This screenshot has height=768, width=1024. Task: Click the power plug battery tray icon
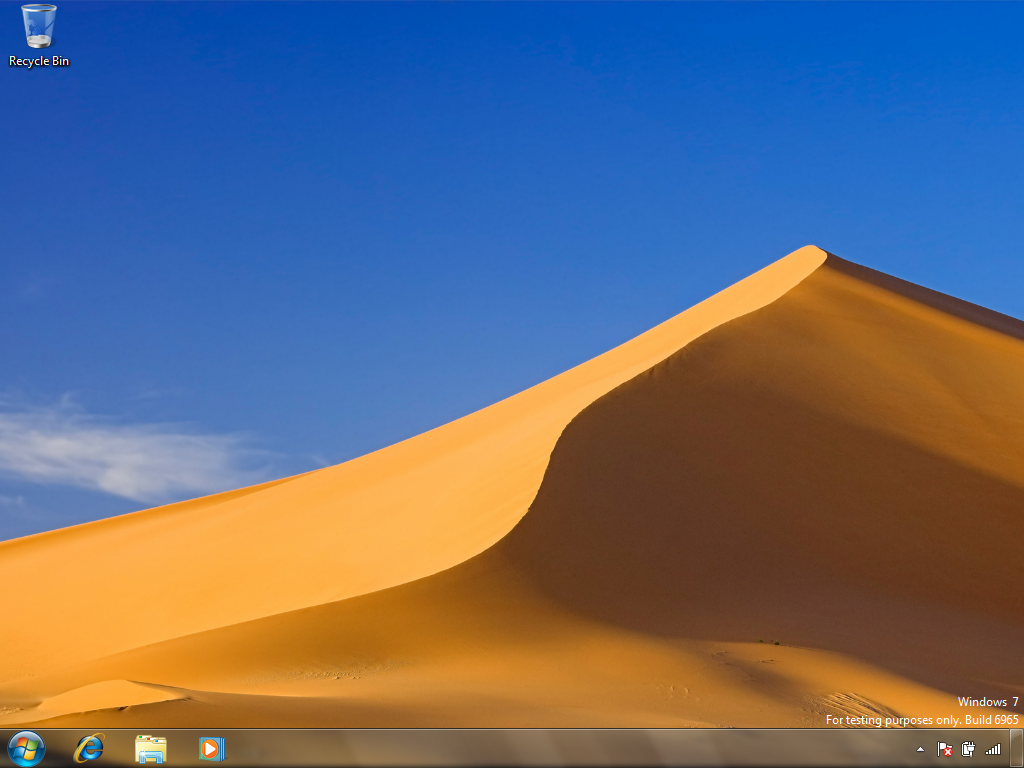coord(968,749)
